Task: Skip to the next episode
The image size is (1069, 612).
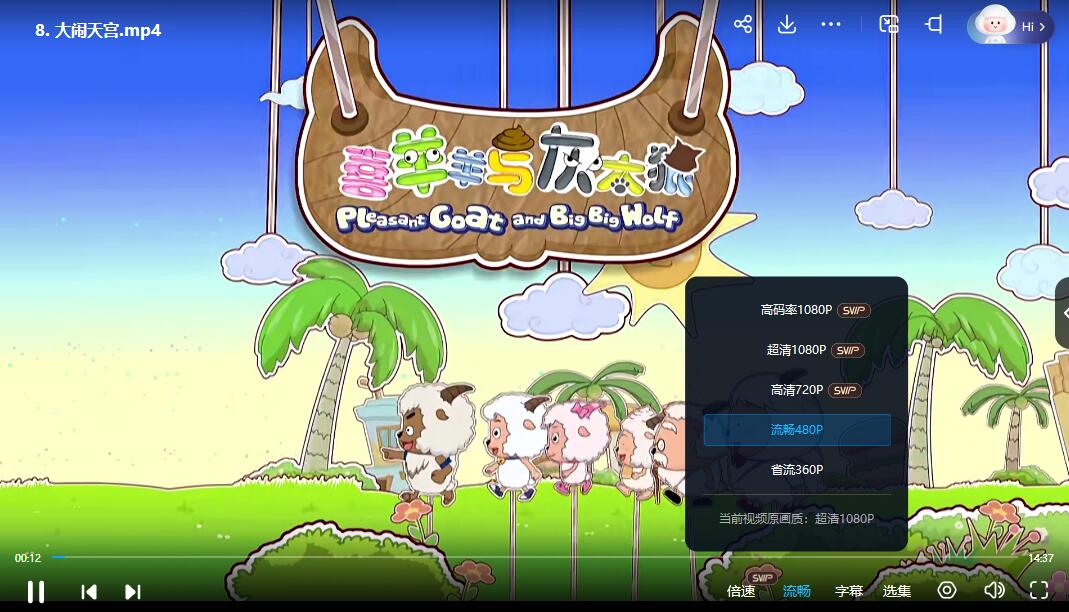Action: tap(133, 592)
